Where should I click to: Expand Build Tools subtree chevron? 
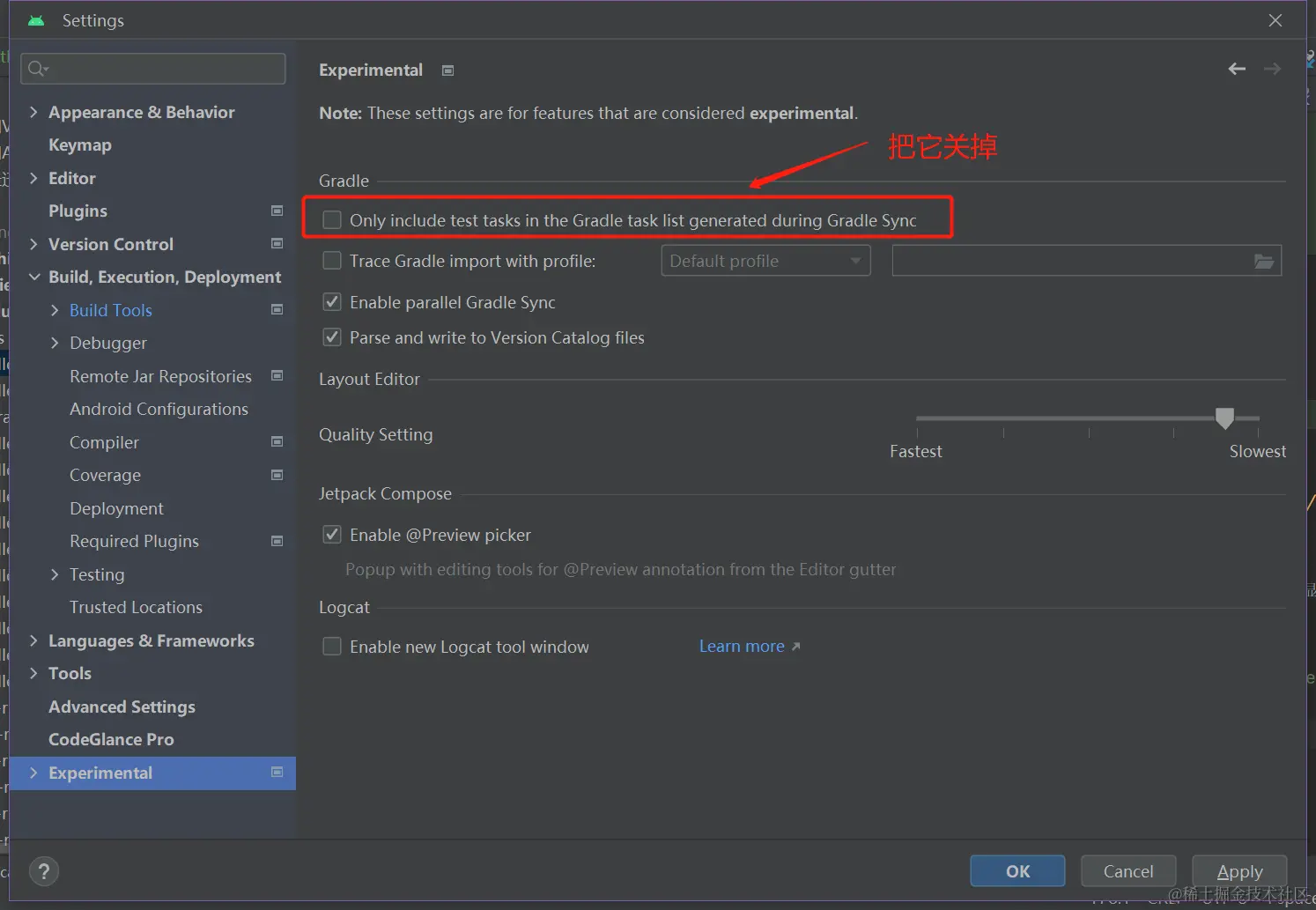[55, 310]
